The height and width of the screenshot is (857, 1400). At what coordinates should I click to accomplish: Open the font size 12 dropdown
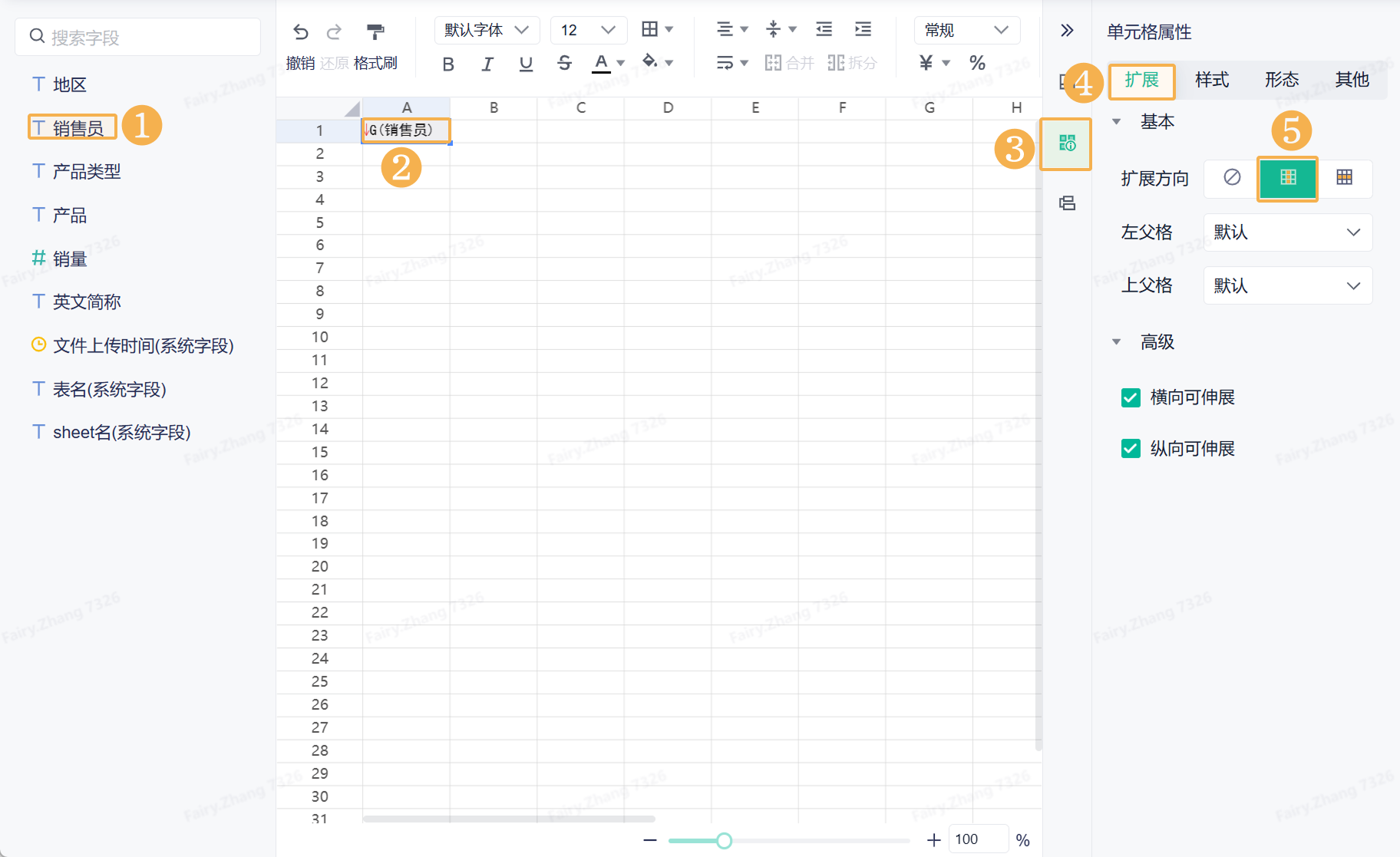point(589,30)
